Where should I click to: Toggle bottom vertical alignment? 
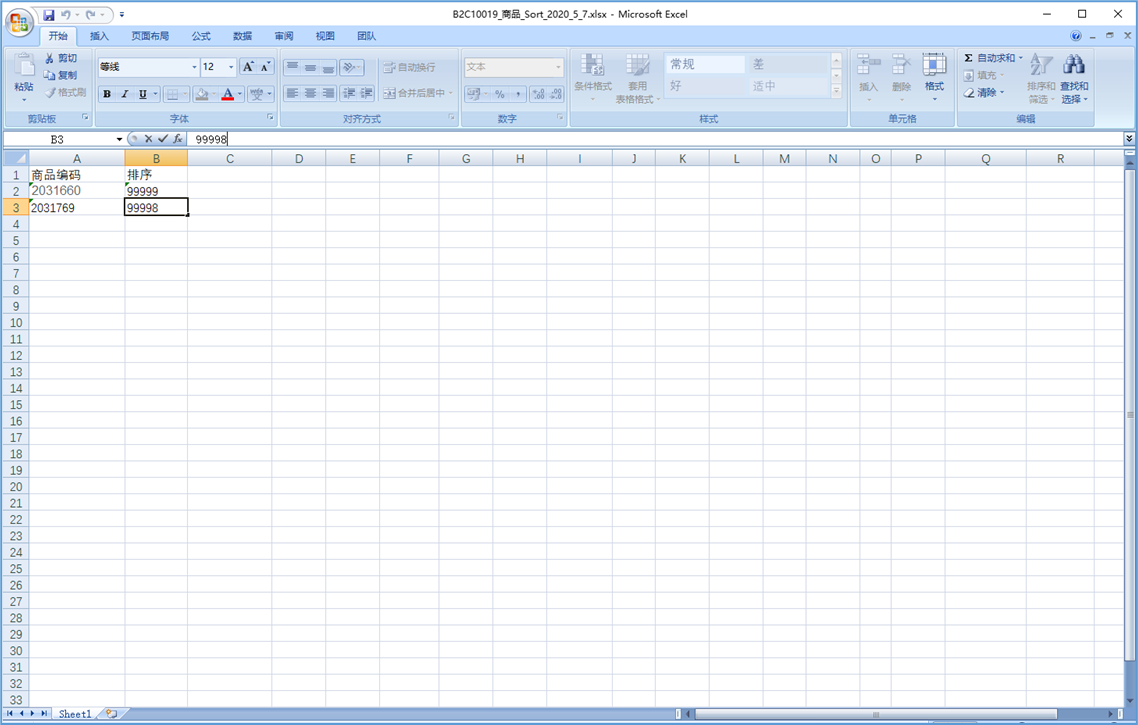[x=328, y=67]
